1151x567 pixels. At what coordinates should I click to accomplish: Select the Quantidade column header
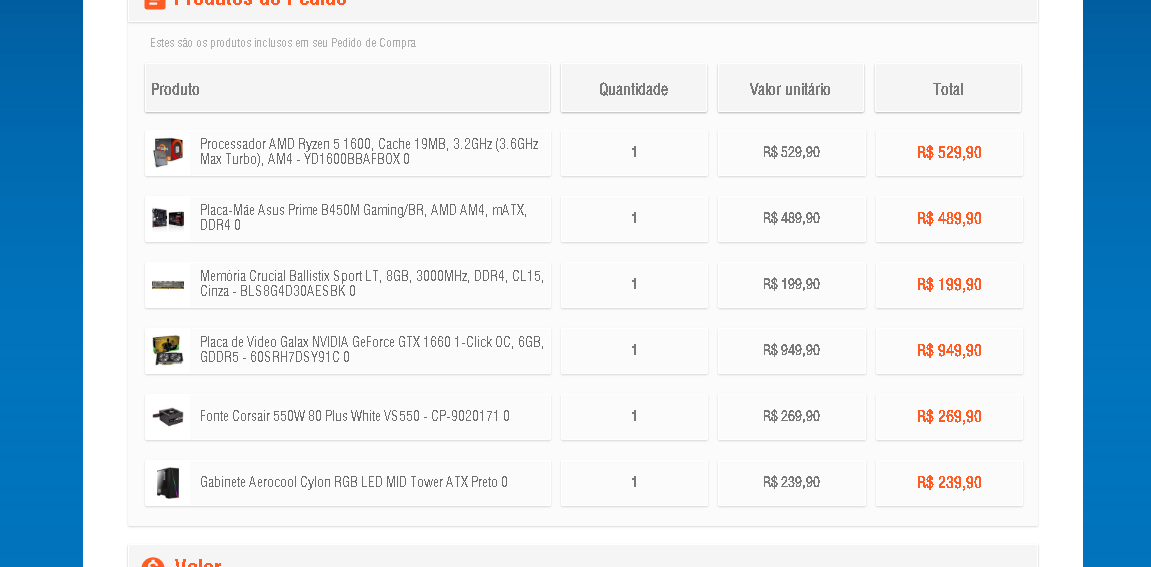[633, 89]
